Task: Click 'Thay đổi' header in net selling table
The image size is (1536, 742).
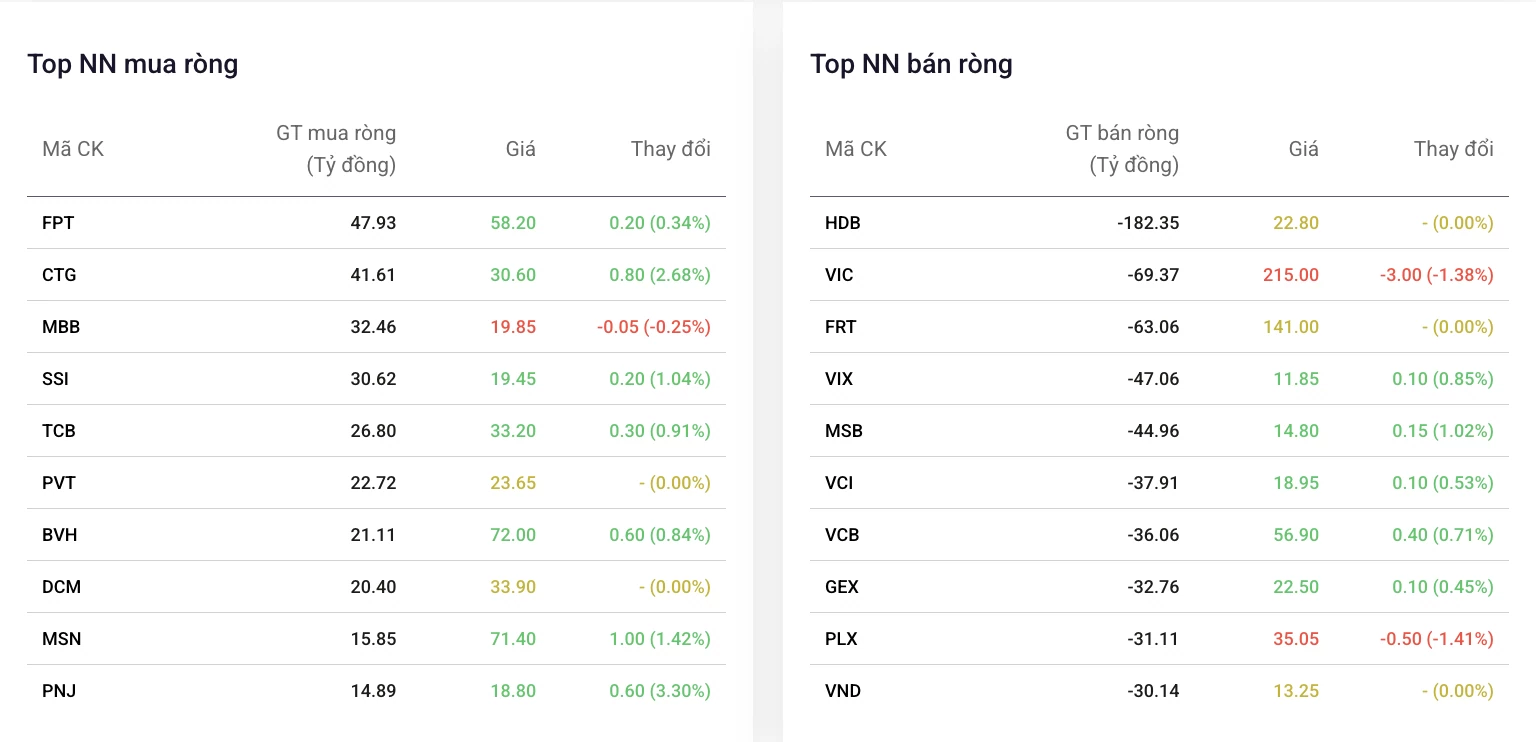Action: [x=1454, y=149]
